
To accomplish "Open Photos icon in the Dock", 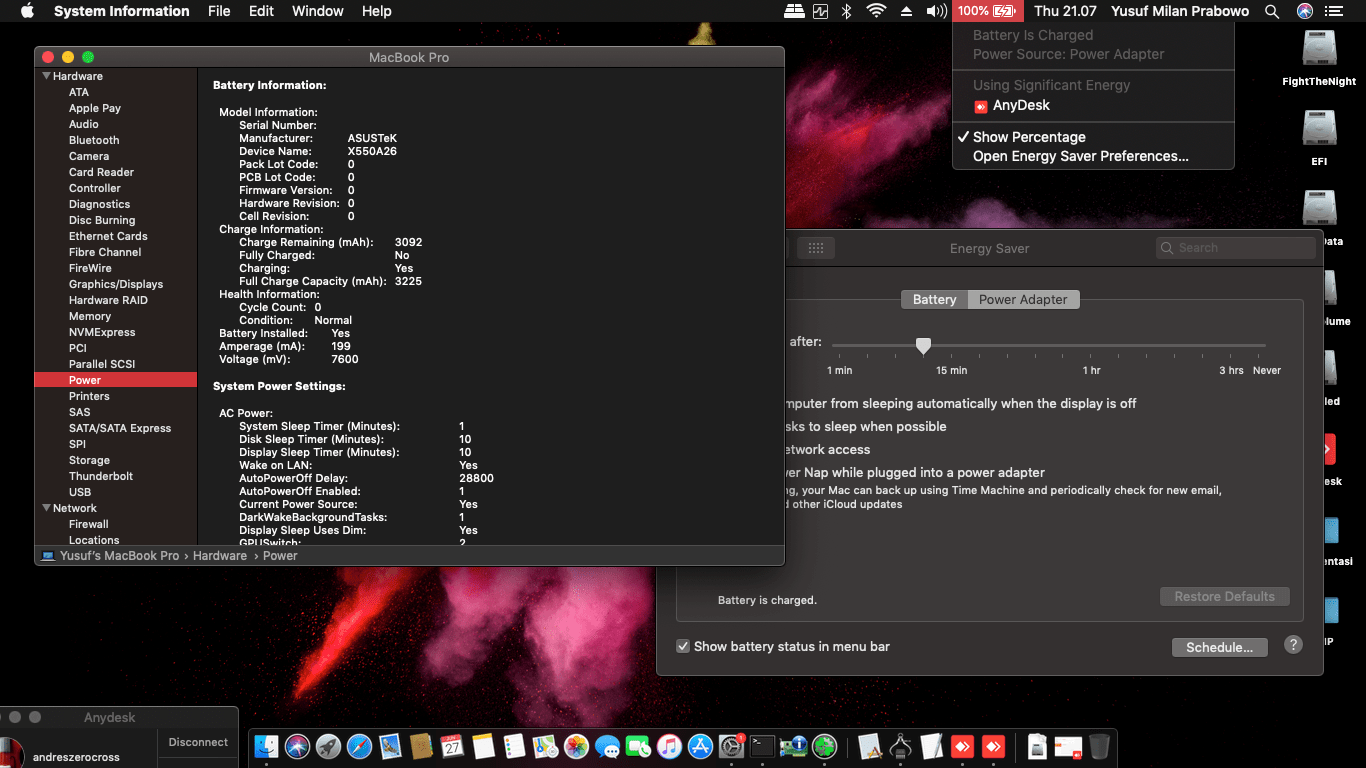I will tap(576, 746).
